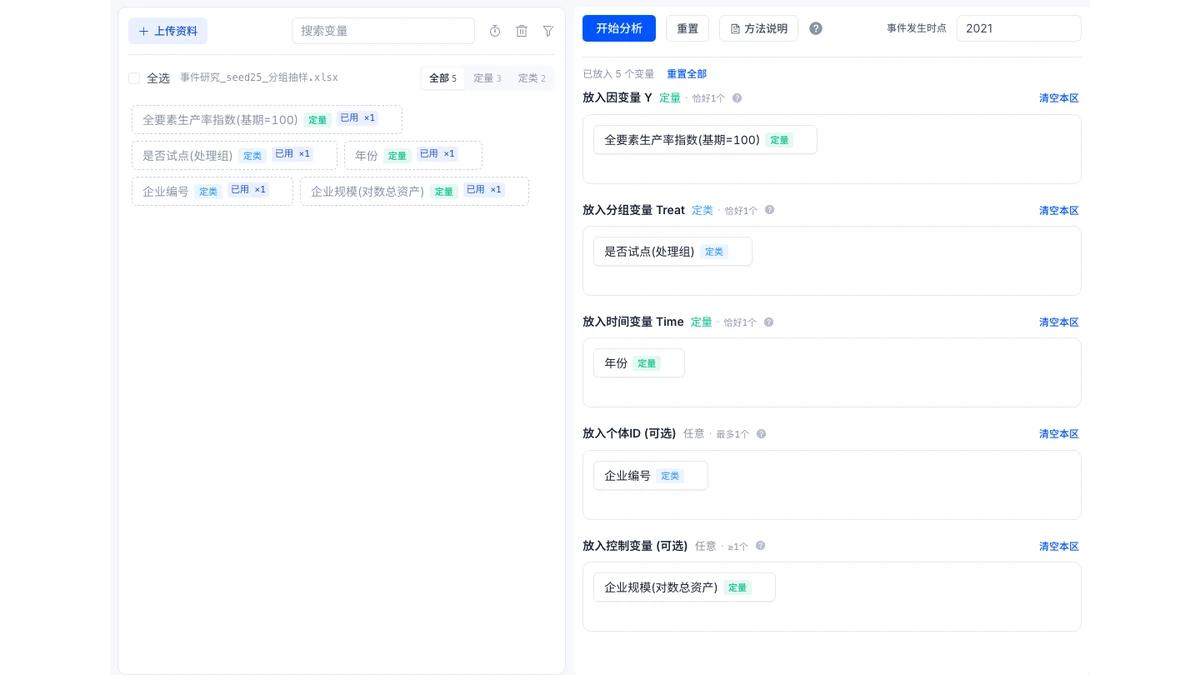1200x675 pixels.
Task: Select 企业编号 variable in left list
Action: click(212, 191)
